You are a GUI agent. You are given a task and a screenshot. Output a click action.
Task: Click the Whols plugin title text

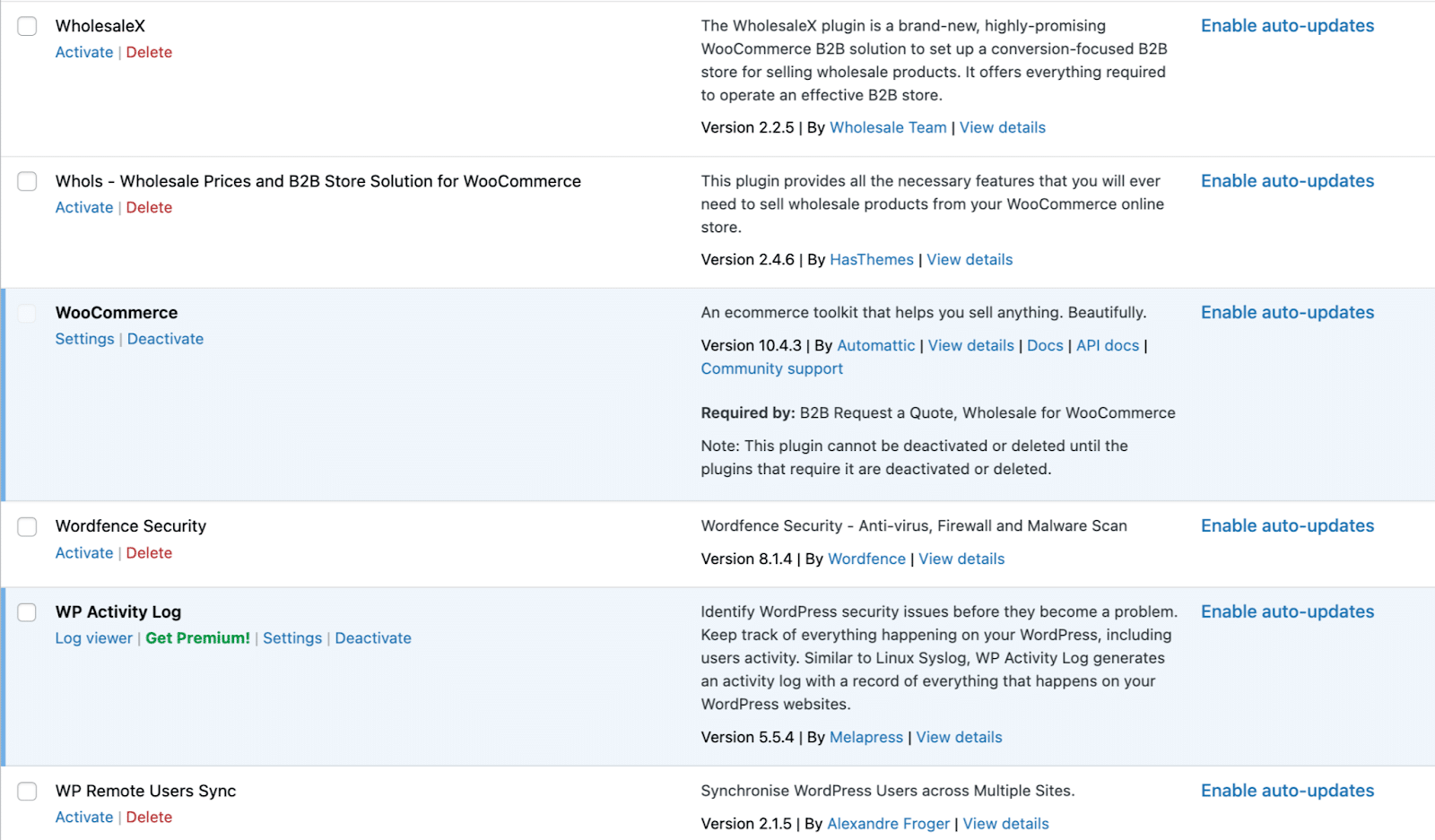pyautogui.click(x=318, y=181)
